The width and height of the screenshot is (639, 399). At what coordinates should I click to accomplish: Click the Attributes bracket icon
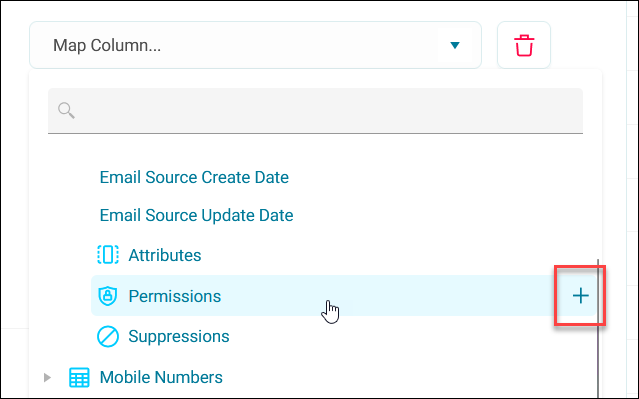[x=108, y=255]
